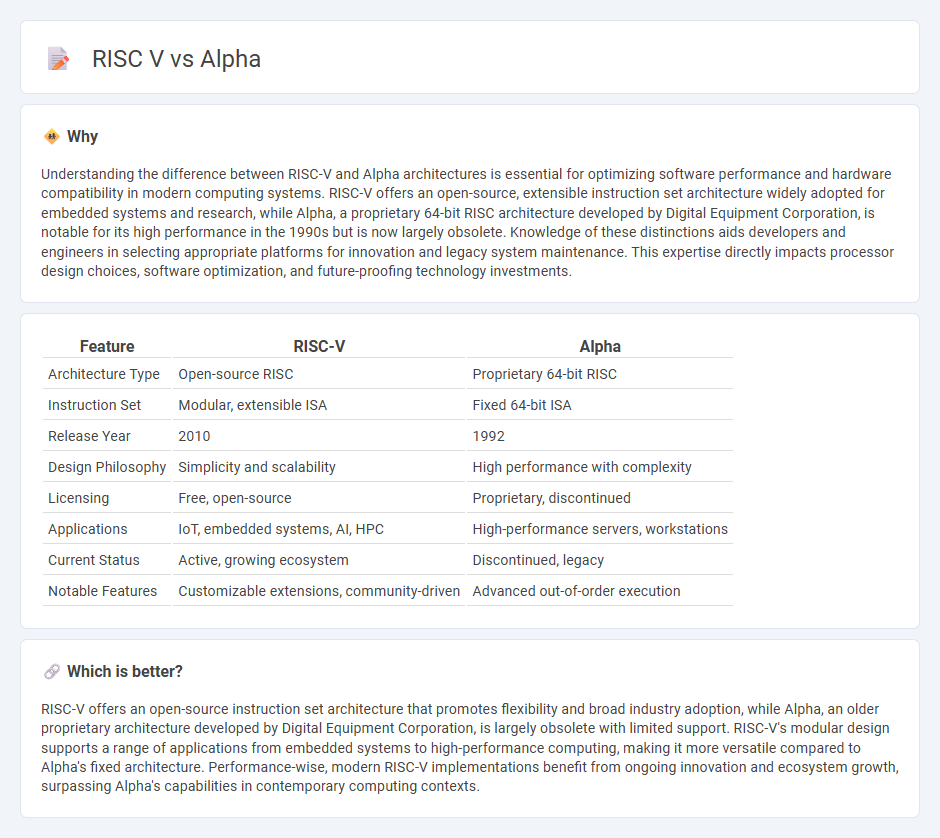Click the 'Simplicity and scalability' cell
Viewport: 940px width, 838px height.
[x=319, y=467]
